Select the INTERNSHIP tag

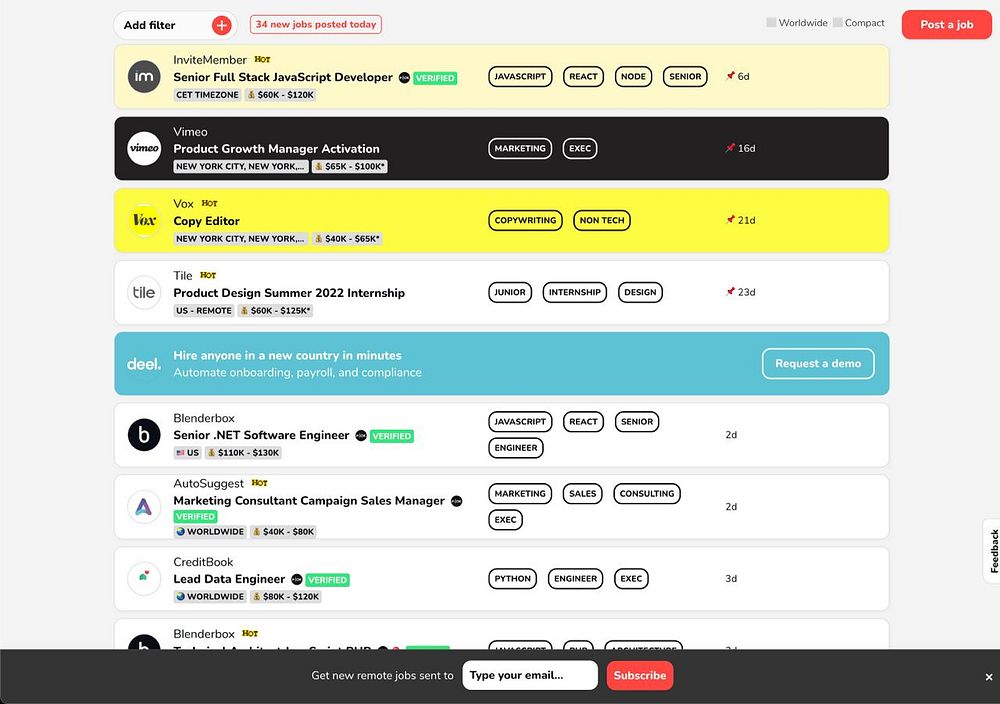coord(575,293)
